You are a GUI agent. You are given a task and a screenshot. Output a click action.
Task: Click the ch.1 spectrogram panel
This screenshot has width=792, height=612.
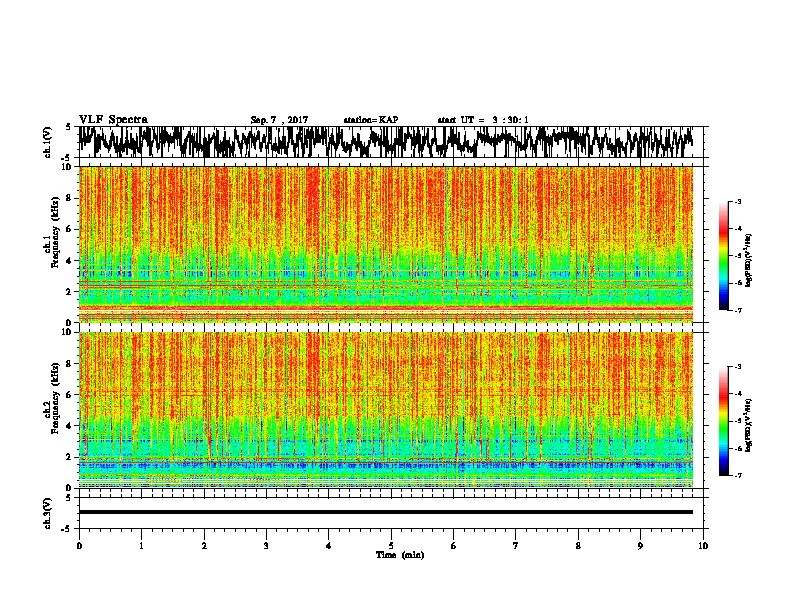[386, 244]
